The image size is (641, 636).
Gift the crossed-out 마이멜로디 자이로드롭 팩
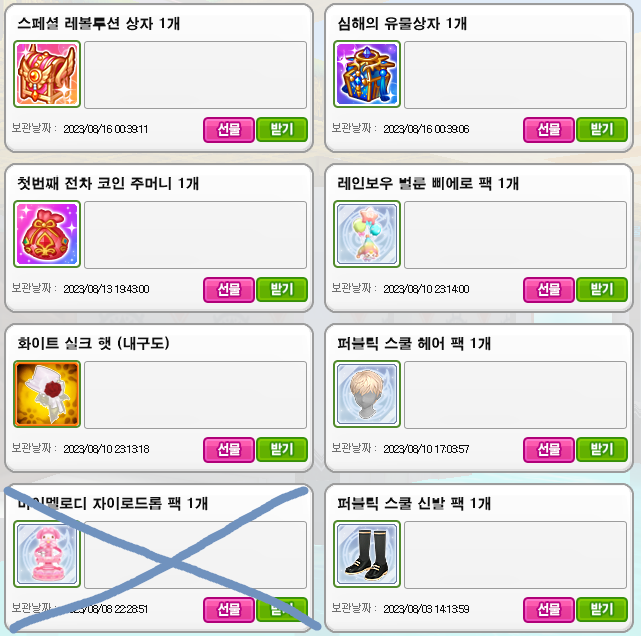point(229,609)
